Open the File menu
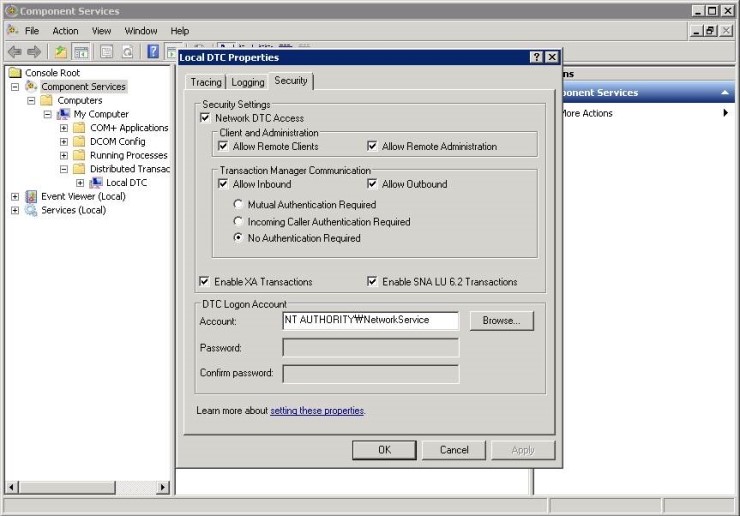Screen dimensions: 740x516 tap(32, 31)
